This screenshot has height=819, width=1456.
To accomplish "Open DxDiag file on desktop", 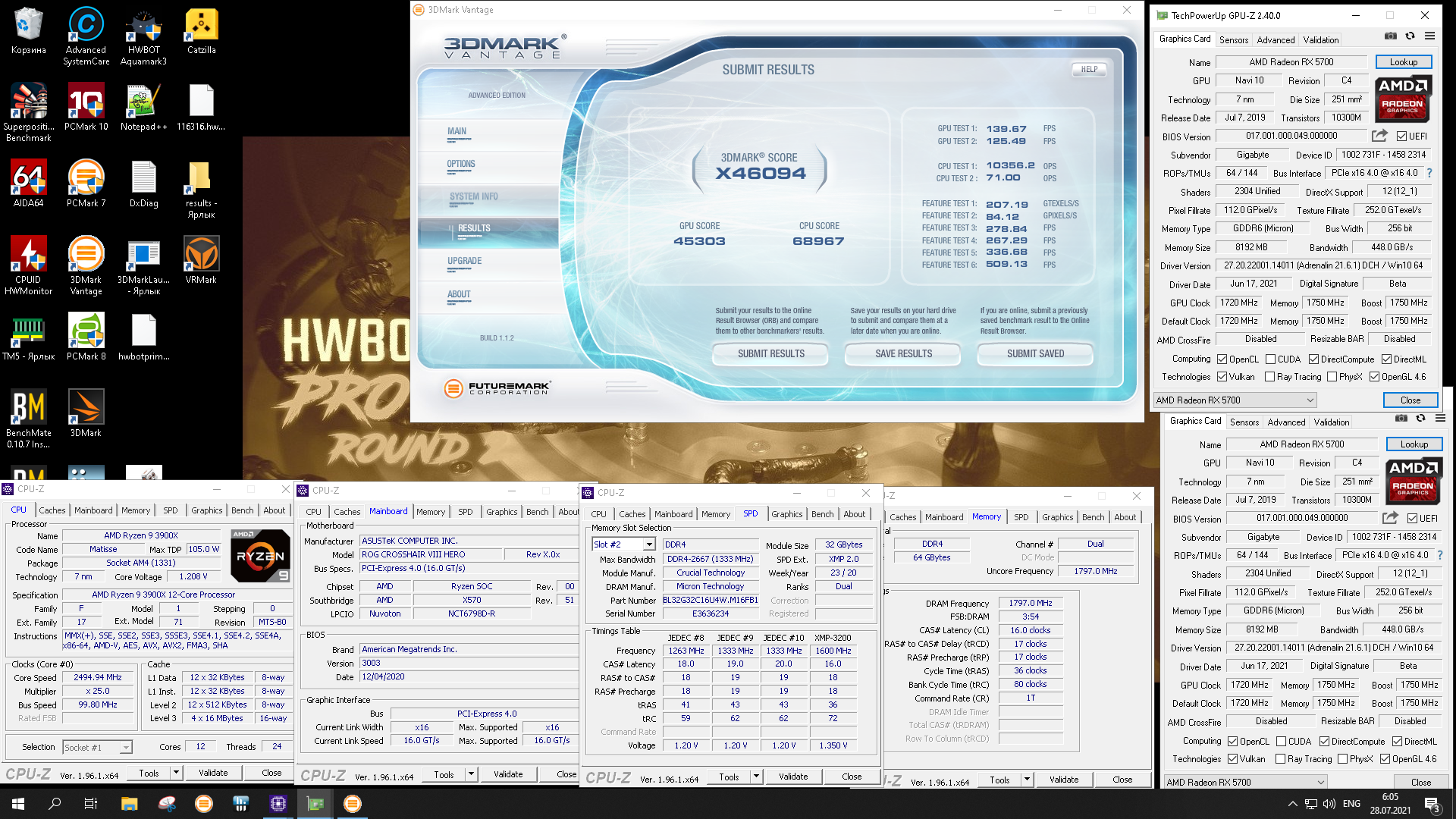I will 143,184.
